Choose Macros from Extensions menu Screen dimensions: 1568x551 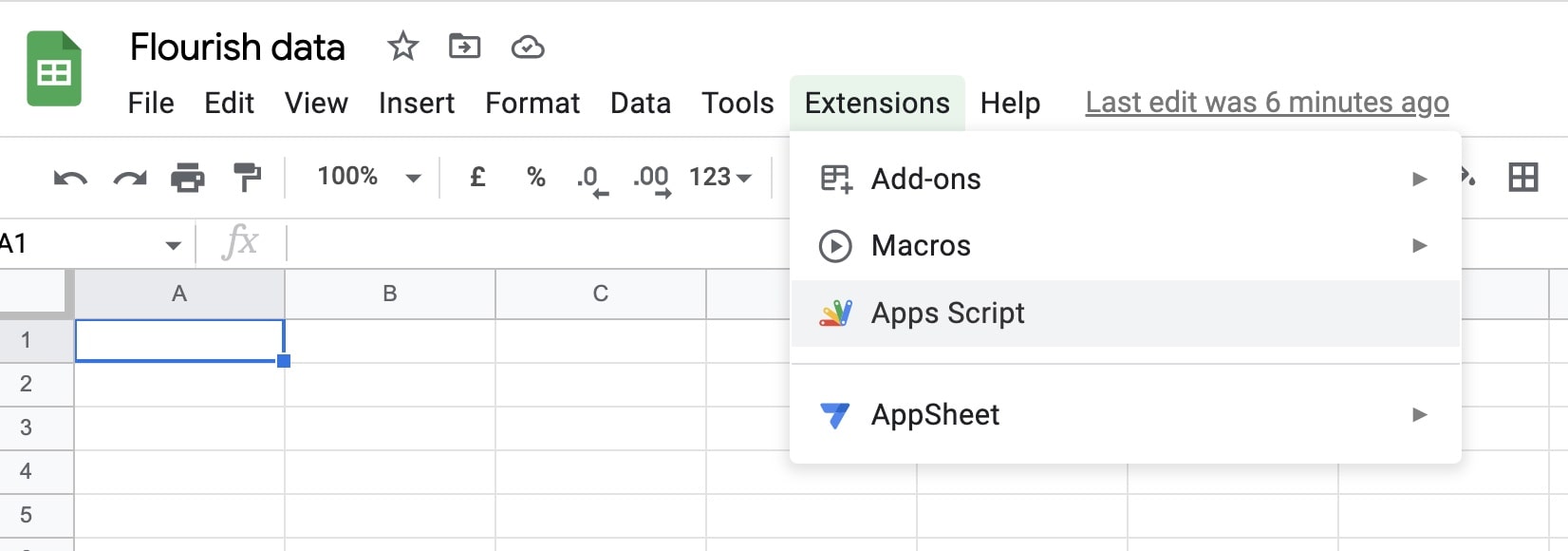tap(1125, 246)
